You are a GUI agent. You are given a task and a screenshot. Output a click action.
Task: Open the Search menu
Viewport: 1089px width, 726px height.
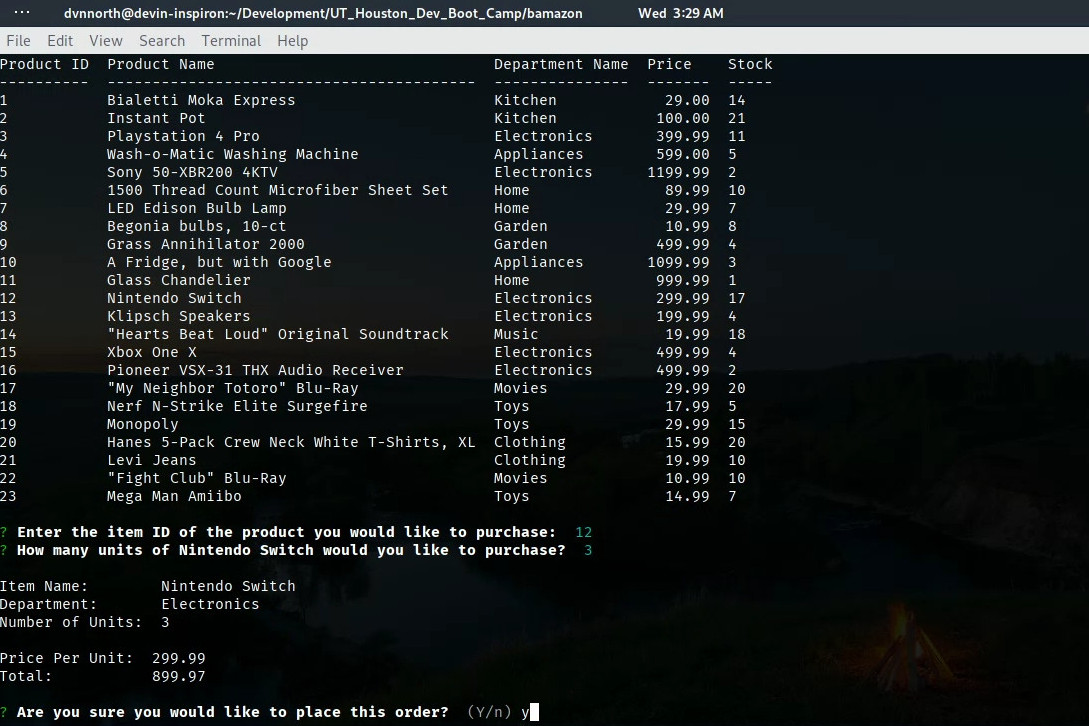tap(162, 41)
